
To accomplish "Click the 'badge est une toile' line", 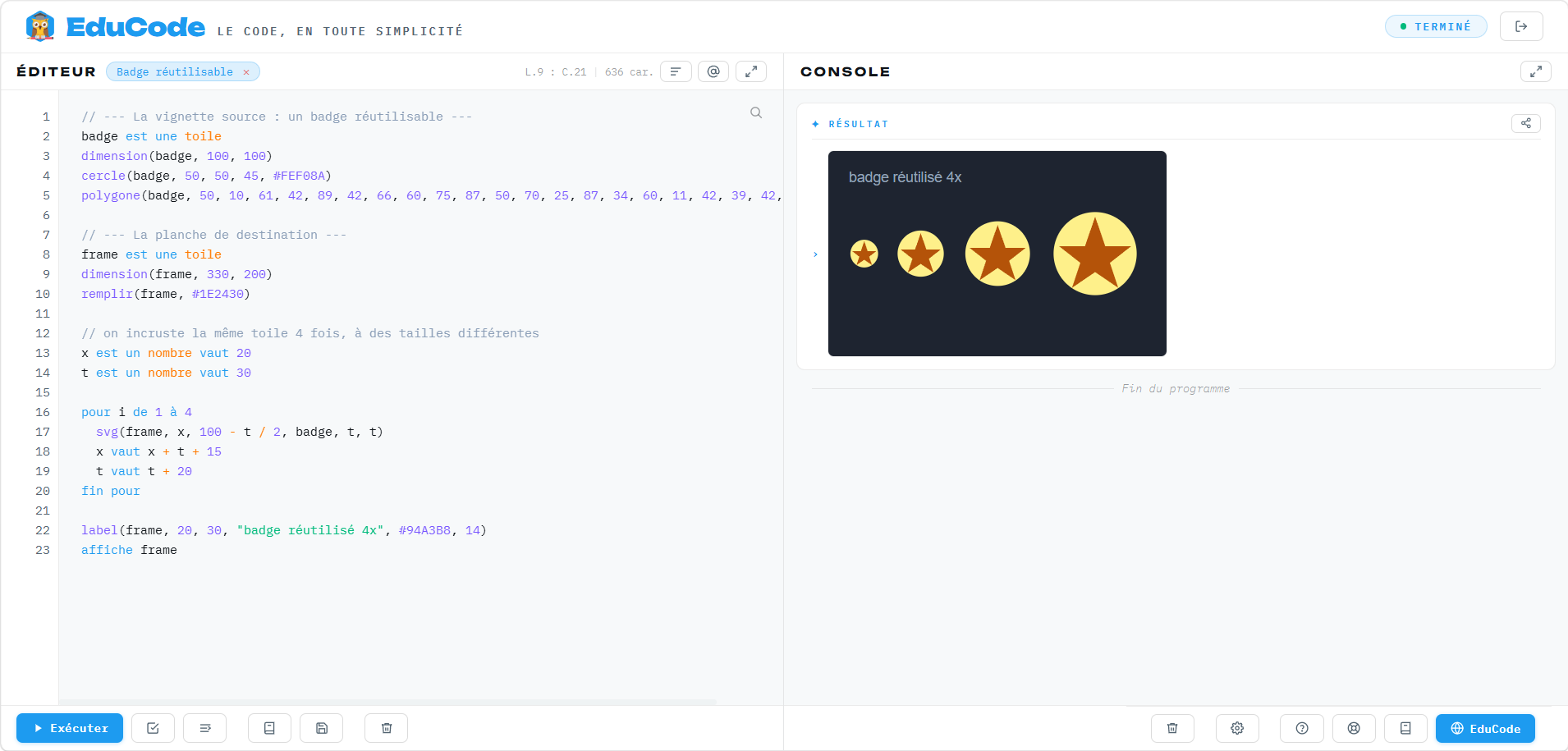I will pos(151,136).
